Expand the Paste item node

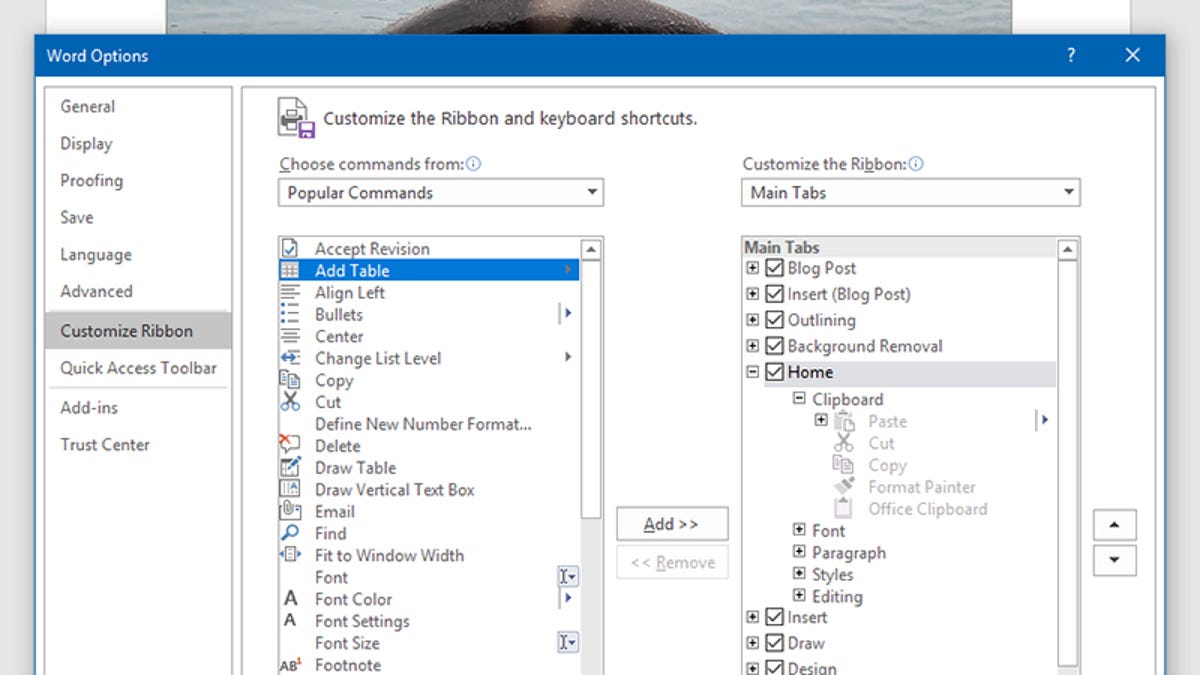pos(821,420)
